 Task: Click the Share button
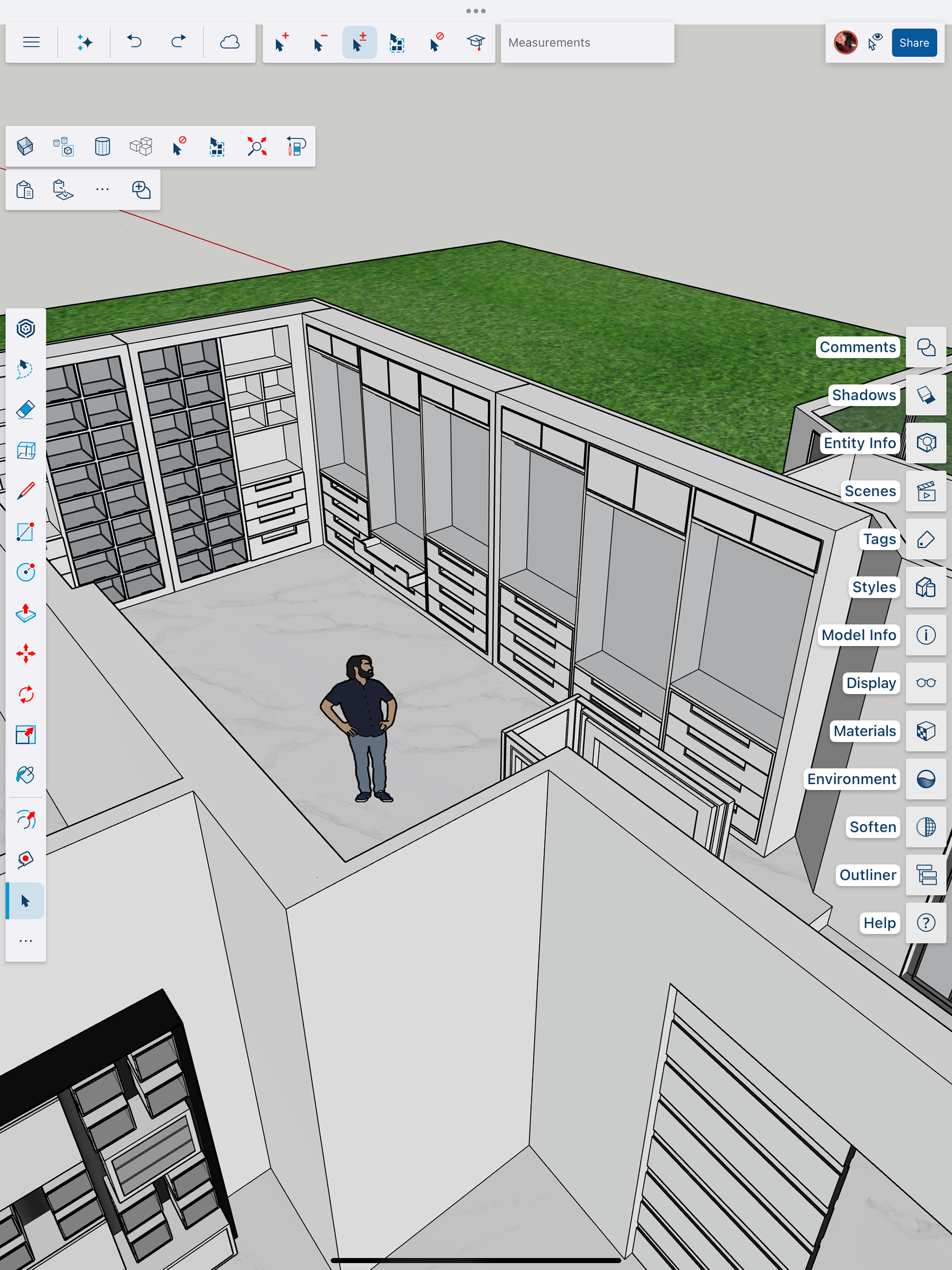pyautogui.click(x=913, y=43)
